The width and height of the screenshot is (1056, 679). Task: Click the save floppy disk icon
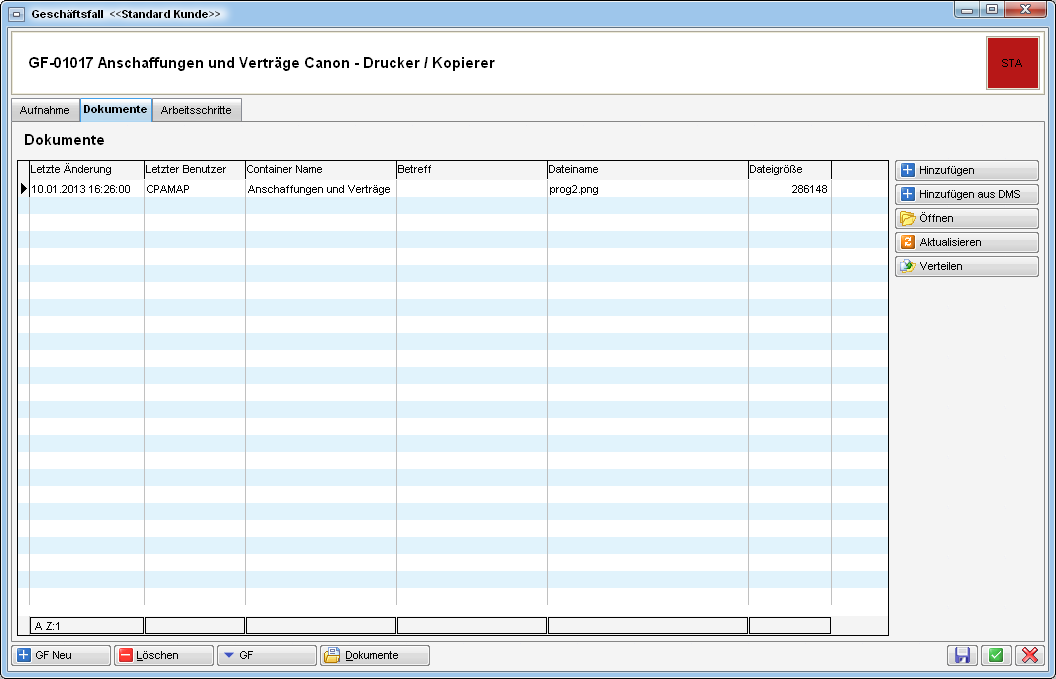pyautogui.click(x=962, y=655)
